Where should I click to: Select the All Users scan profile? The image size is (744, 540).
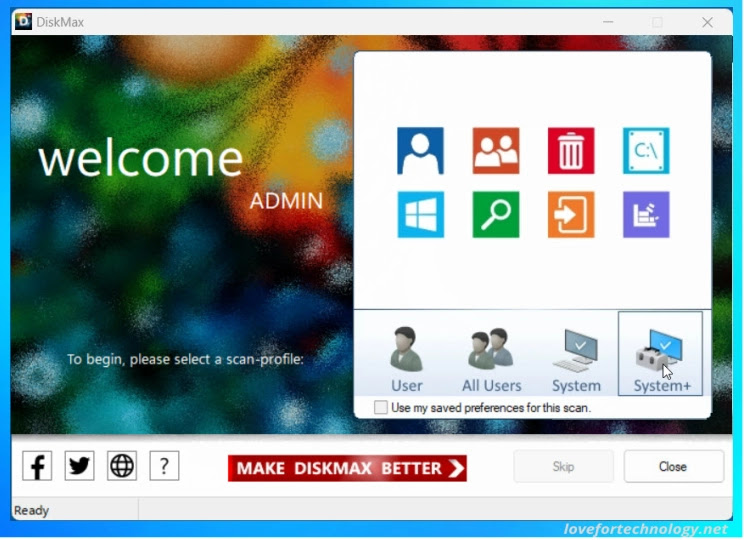tap(492, 359)
